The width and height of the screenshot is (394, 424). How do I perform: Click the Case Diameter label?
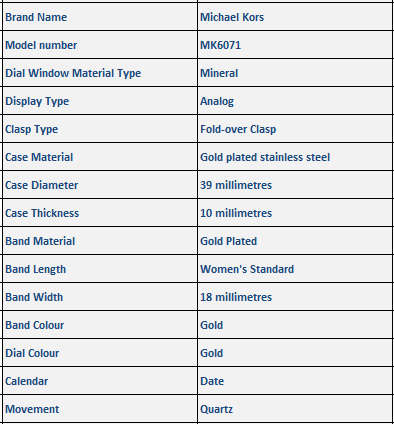tap(41, 185)
